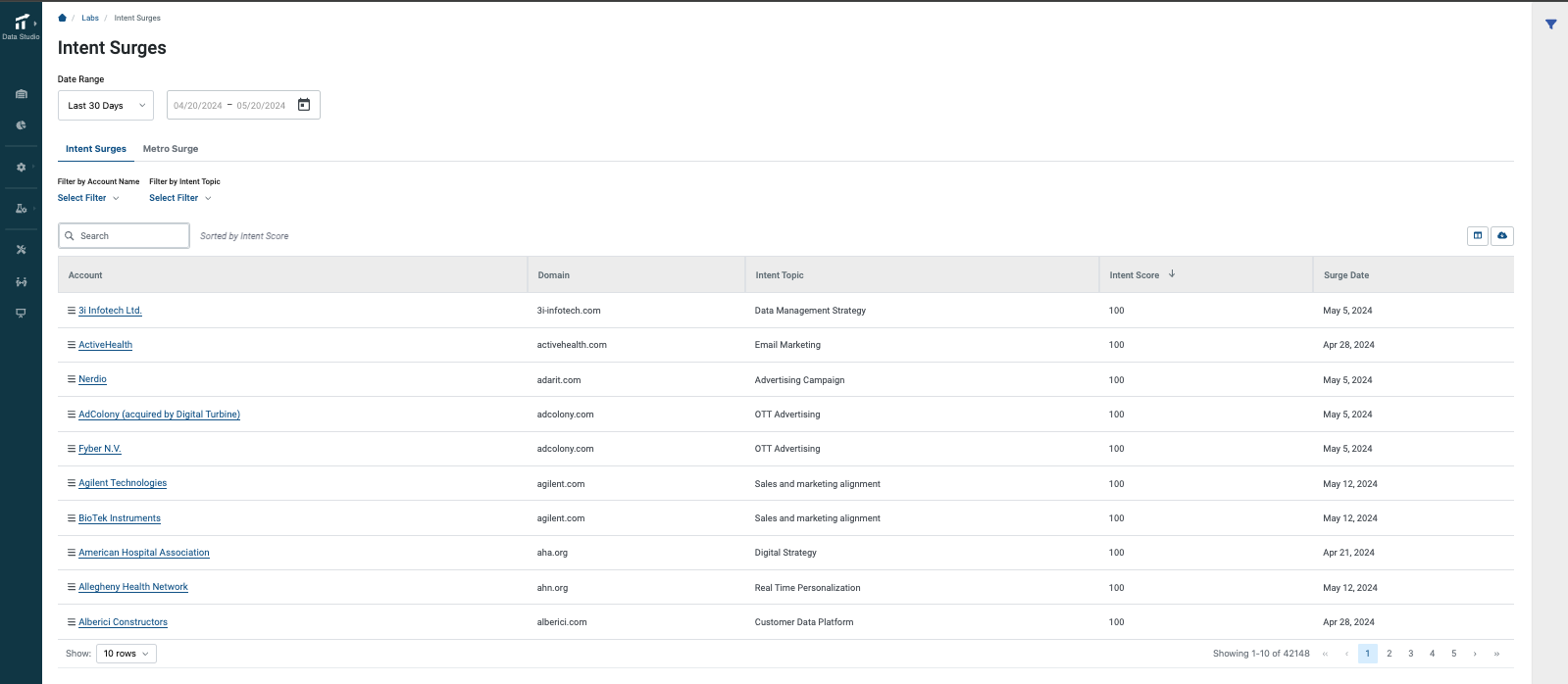The height and width of the screenshot is (684, 1568).
Task: Open the filter funnel panel icon
Action: (x=1550, y=24)
